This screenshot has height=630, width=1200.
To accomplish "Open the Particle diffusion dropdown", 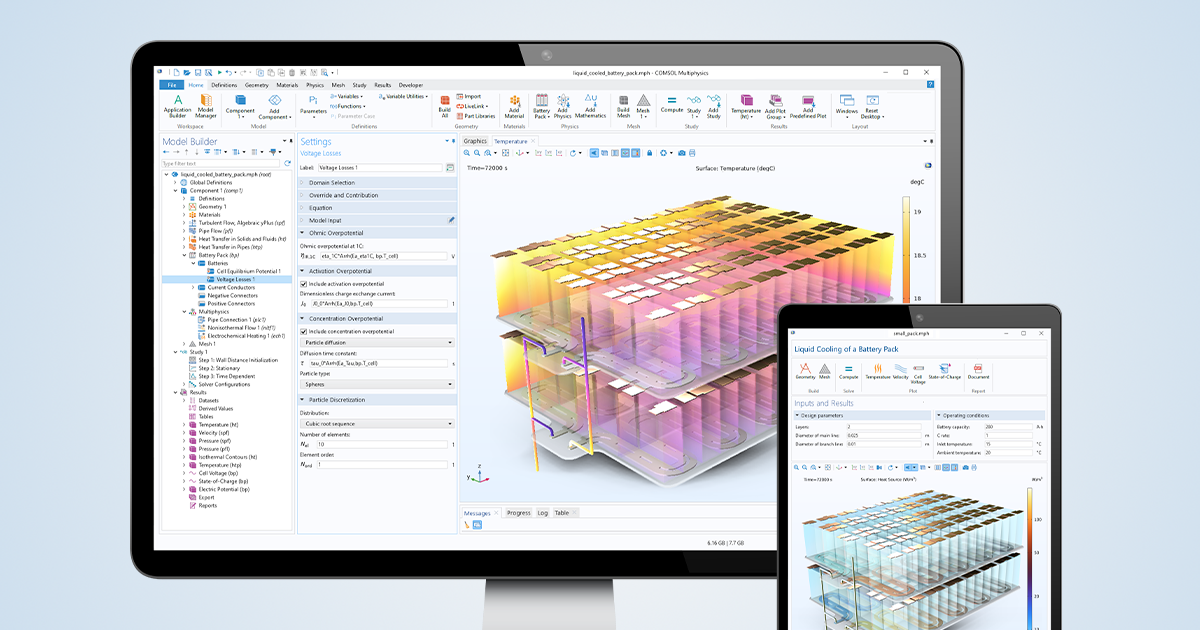I will tap(376, 342).
